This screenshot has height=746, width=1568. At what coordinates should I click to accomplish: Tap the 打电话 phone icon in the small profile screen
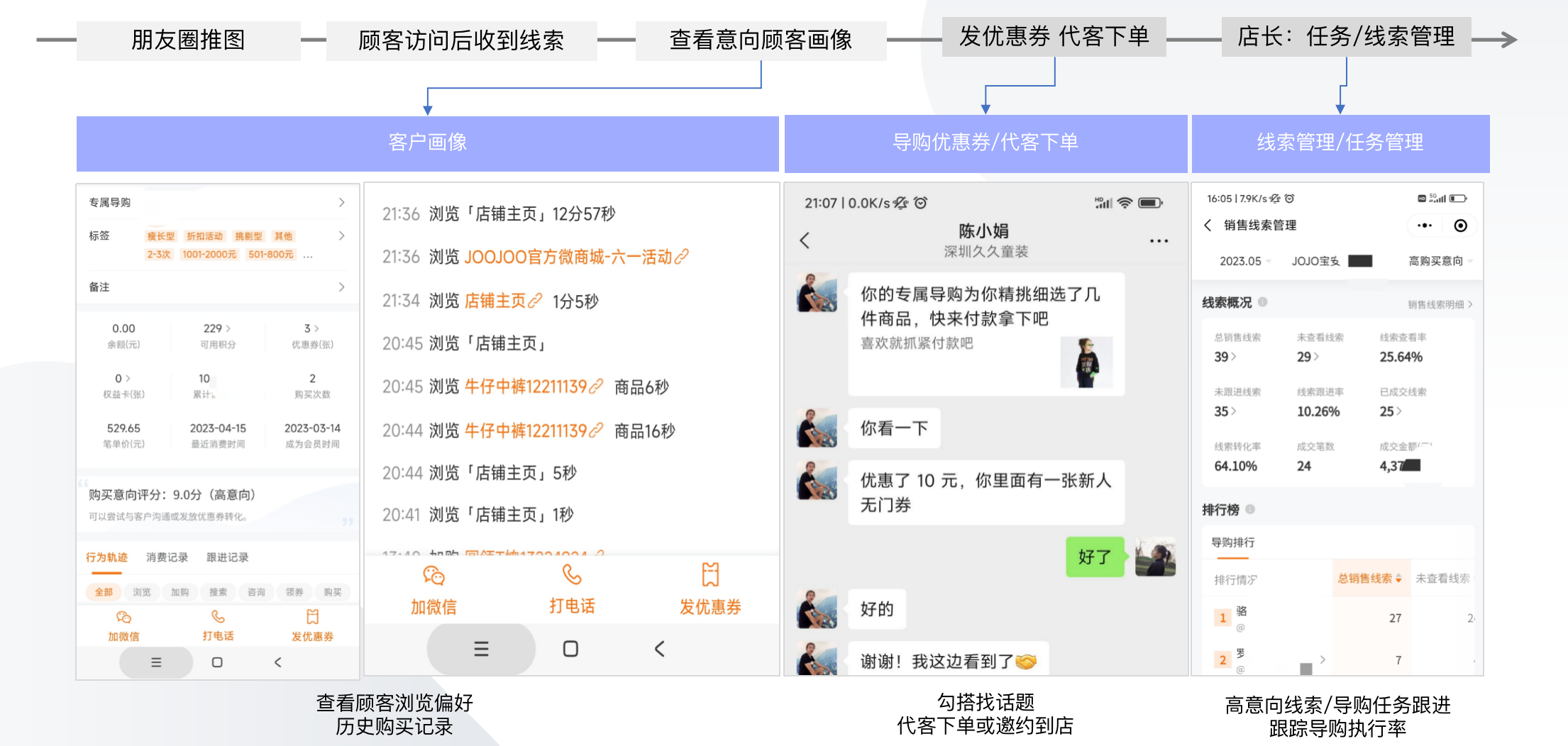[218, 617]
